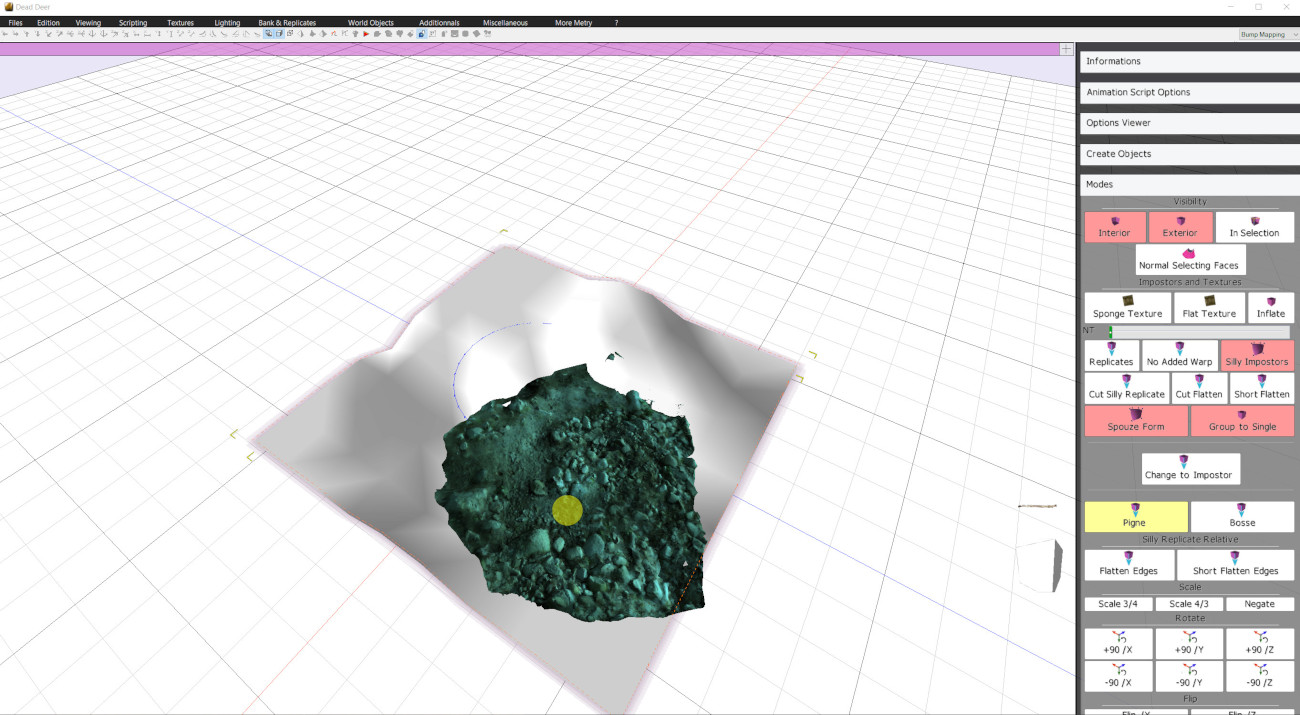Open the Files menu
Image resolution: width=1300 pixels, height=715 pixels.
pos(15,22)
